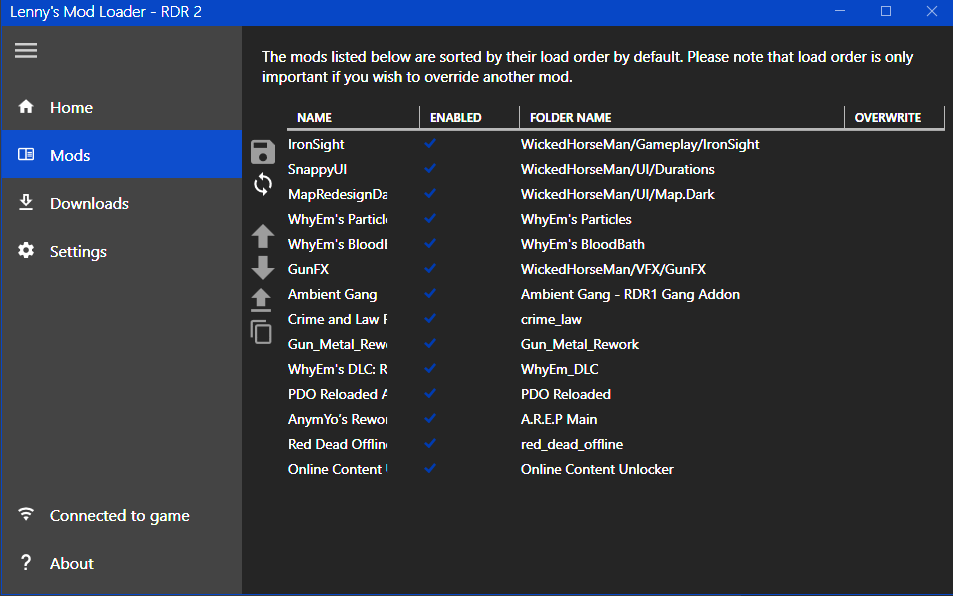
Task: Maximize the Lenny's Mod Loader window
Action: pos(886,11)
